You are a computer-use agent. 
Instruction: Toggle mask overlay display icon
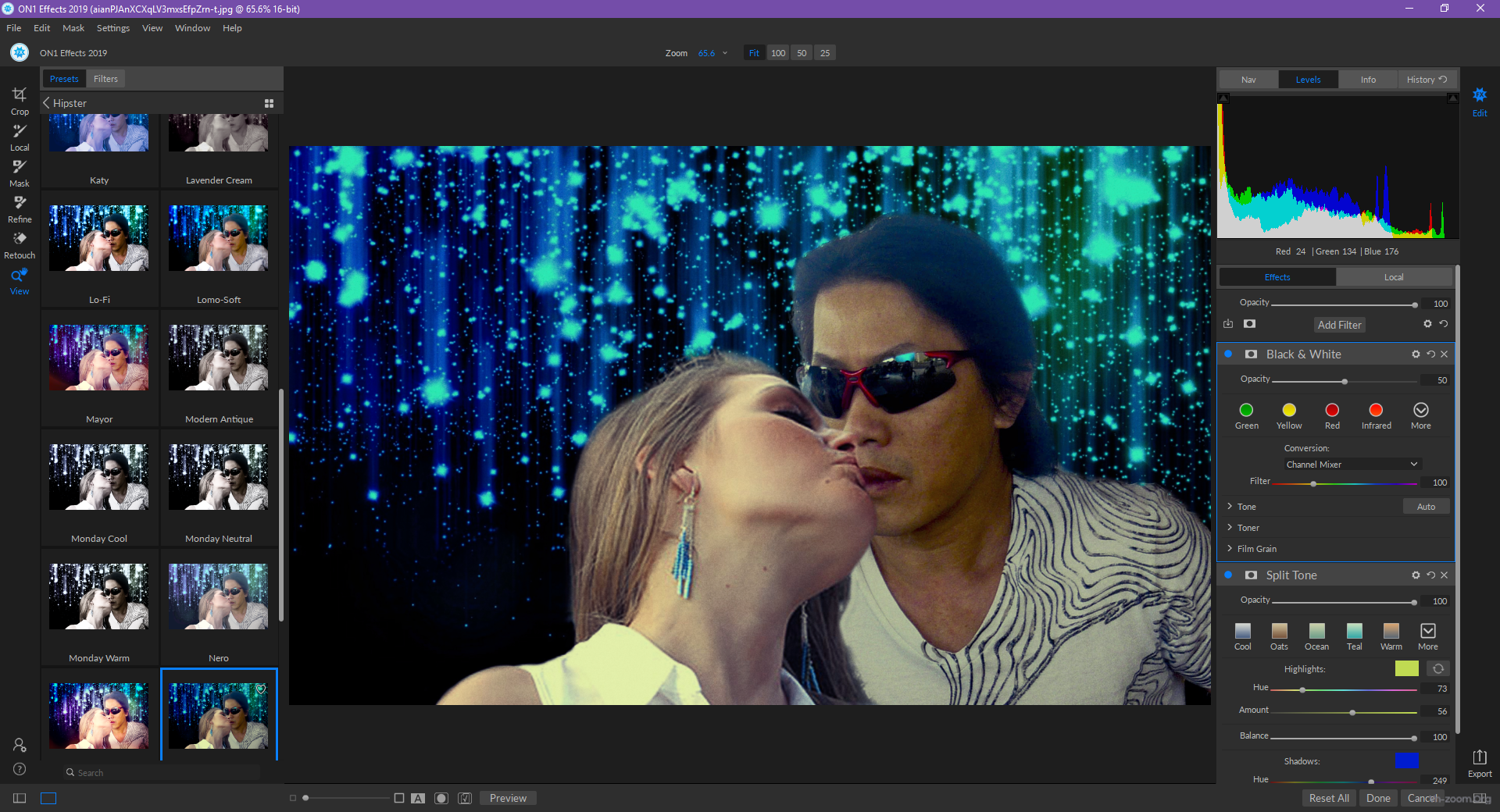click(441, 798)
